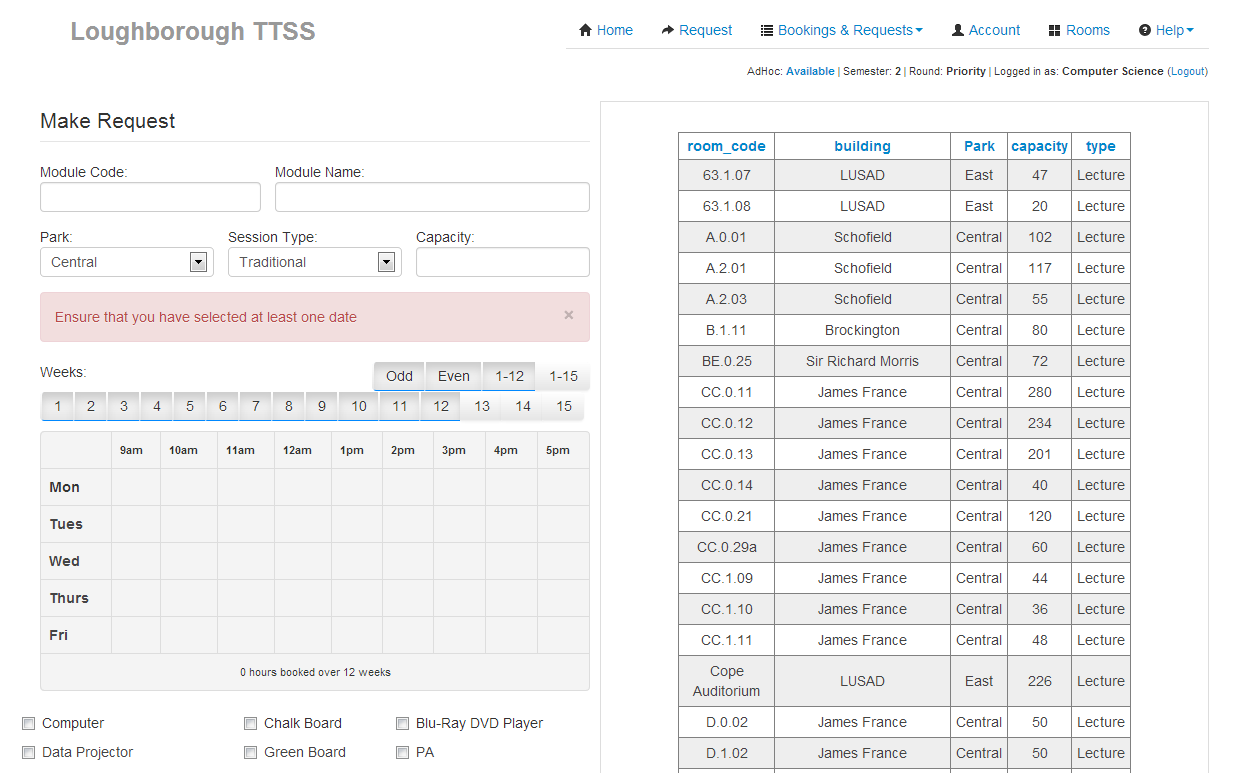This screenshot has height=773, width=1252.
Task: Toggle week 6 button
Action: [223, 406]
